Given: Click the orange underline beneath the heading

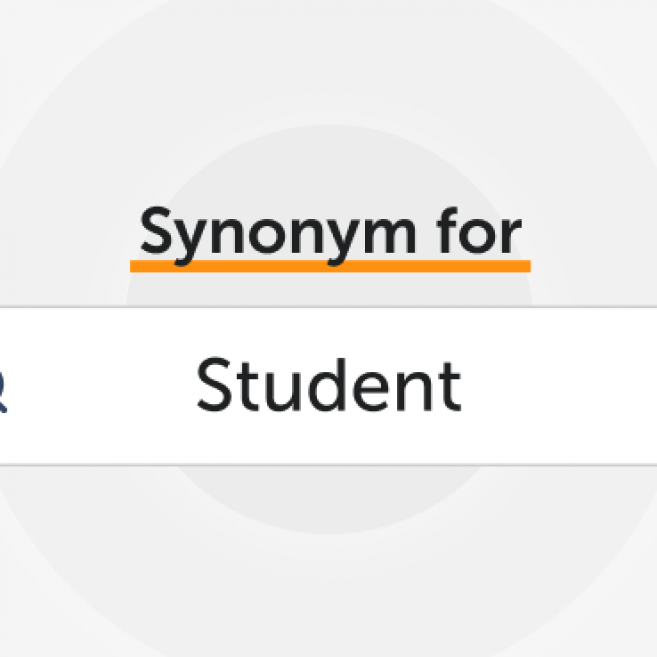Looking at the screenshot, I should point(330,266).
